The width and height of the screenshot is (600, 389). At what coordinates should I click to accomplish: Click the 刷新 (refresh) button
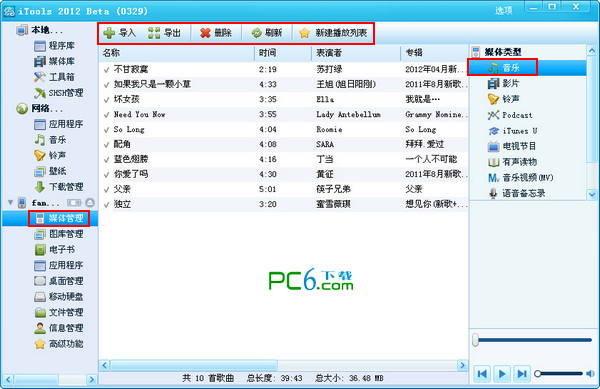pyautogui.click(x=267, y=33)
